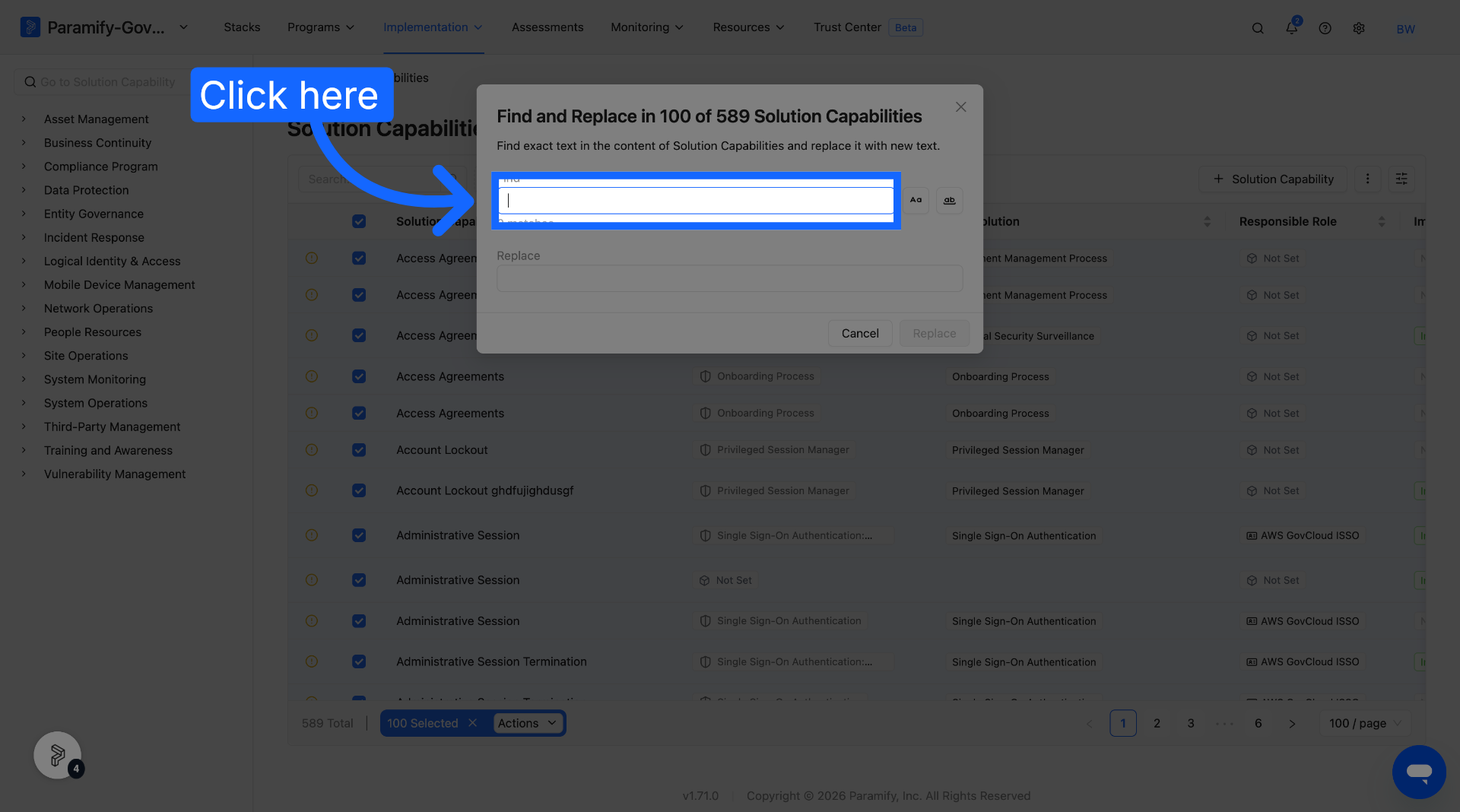Toggle the select-all header checkbox
1460x812 pixels.
pyautogui.click(x=359, y=221)
